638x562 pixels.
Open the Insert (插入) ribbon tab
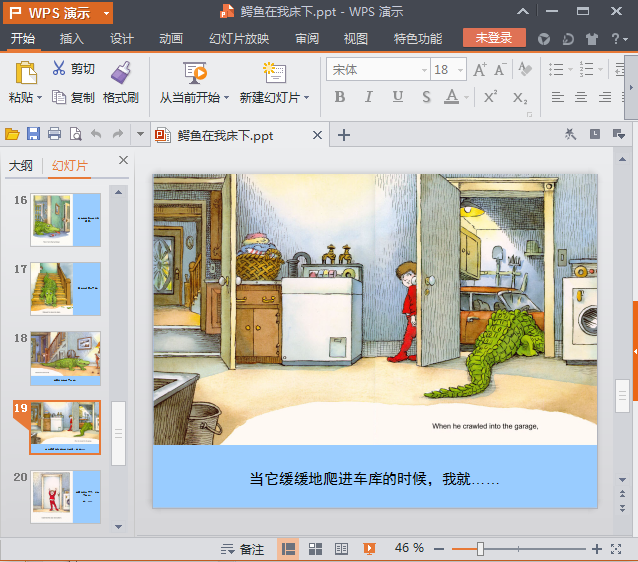[x=72, y=39]
